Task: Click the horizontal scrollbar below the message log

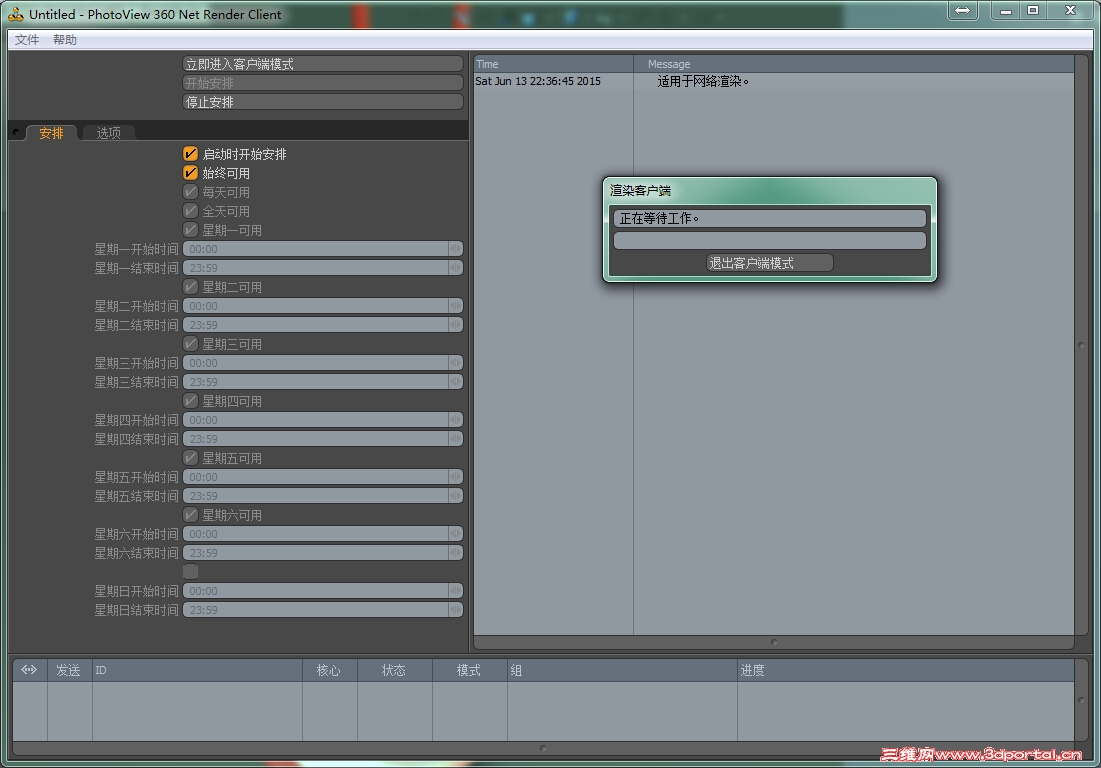Action: tap(774, 642)
